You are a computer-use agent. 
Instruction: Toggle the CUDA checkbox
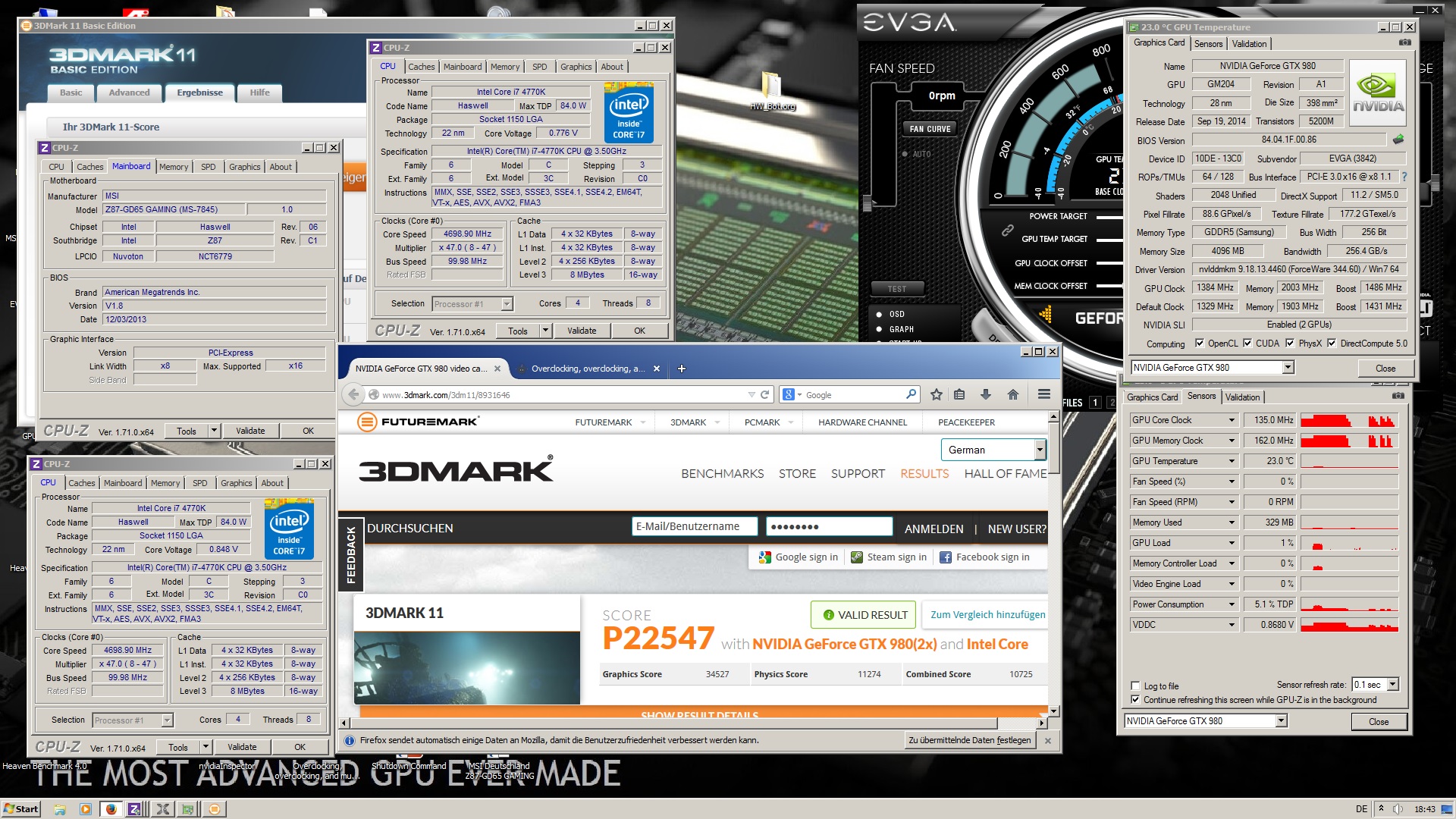click(x=1247, y=344)
